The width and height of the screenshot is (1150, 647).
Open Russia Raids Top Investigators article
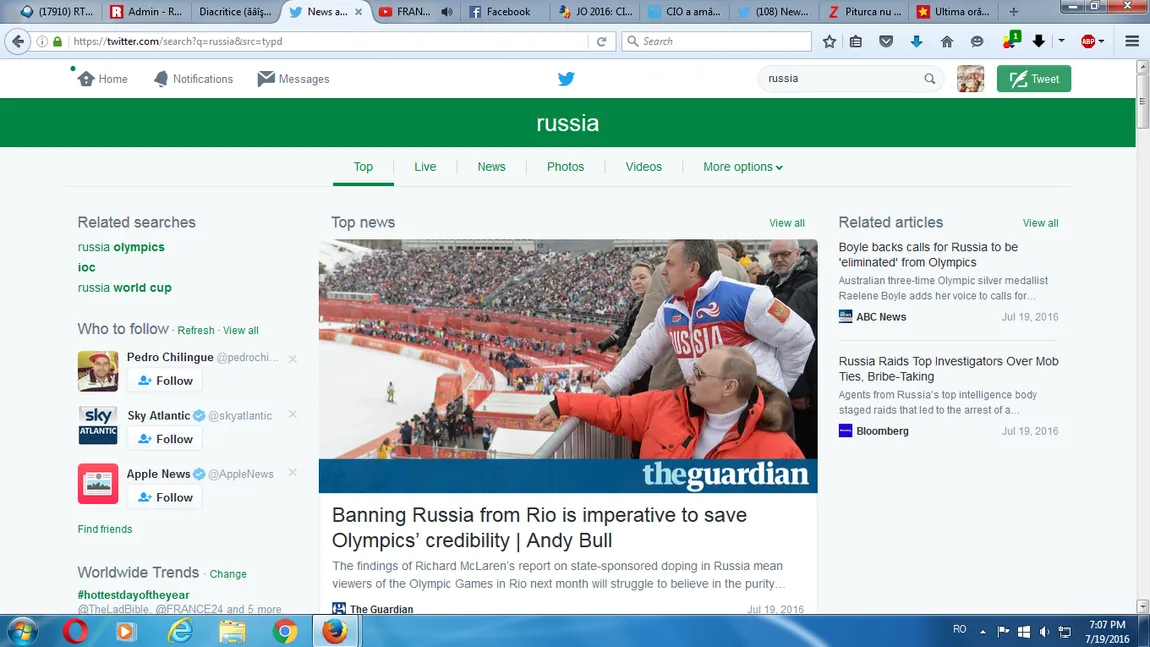pyautogui.click(x=948, y=369)
